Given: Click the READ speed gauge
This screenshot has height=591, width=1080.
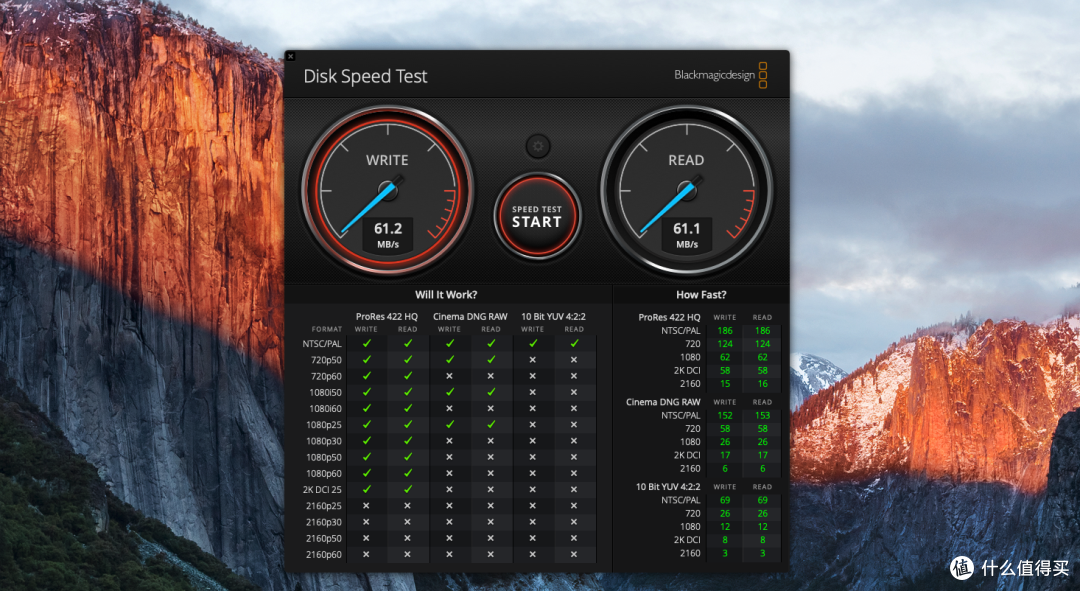Looking at the screenshot, I should (x=686, y=190).
